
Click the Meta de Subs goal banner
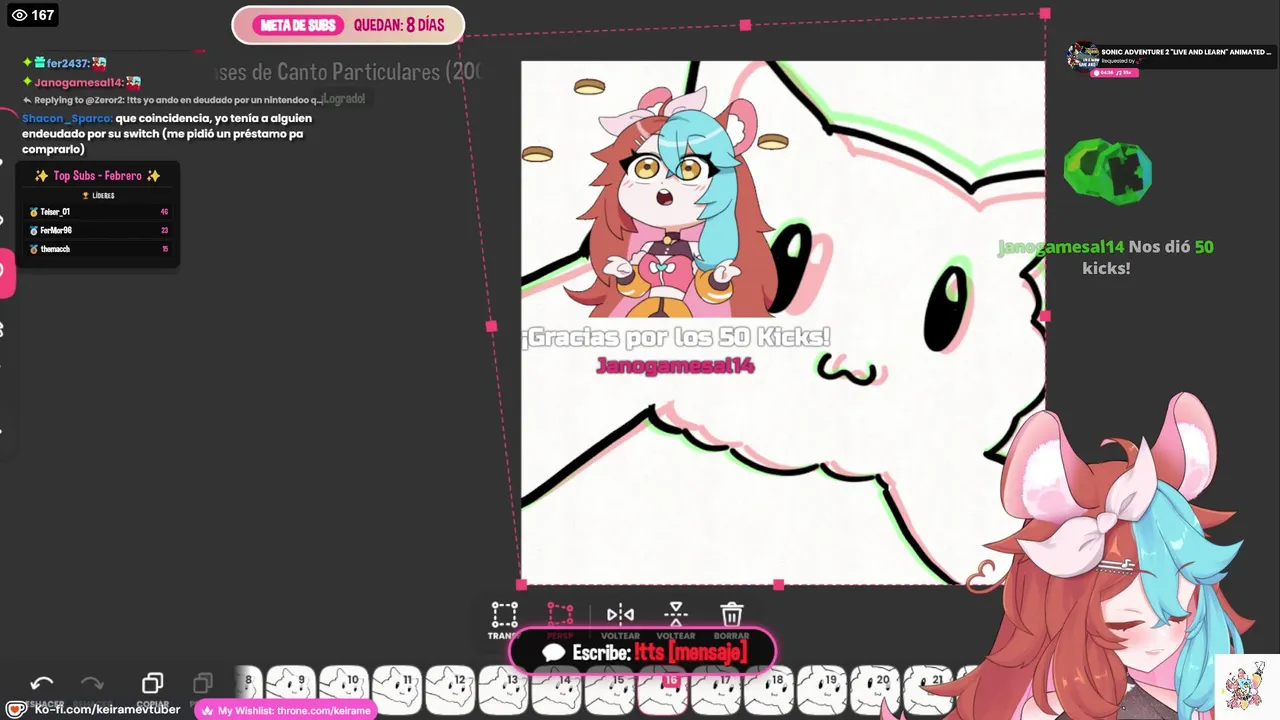[x=348, y=25]
